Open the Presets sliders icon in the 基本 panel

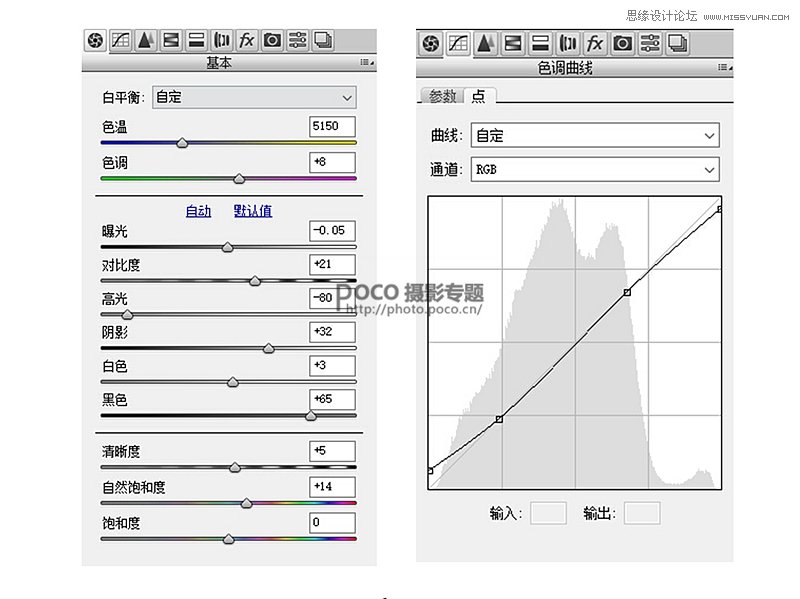[297, 40]
